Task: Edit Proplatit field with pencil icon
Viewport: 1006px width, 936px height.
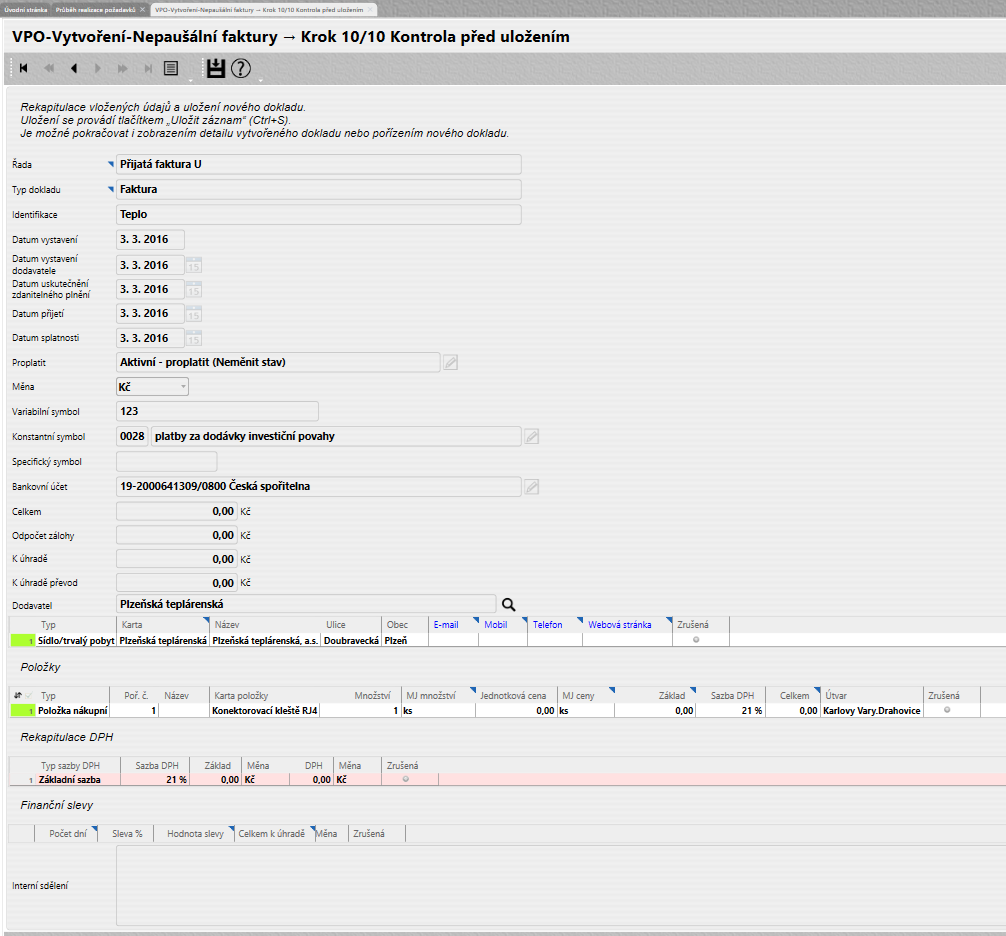Action: click(x=451, y=363)
